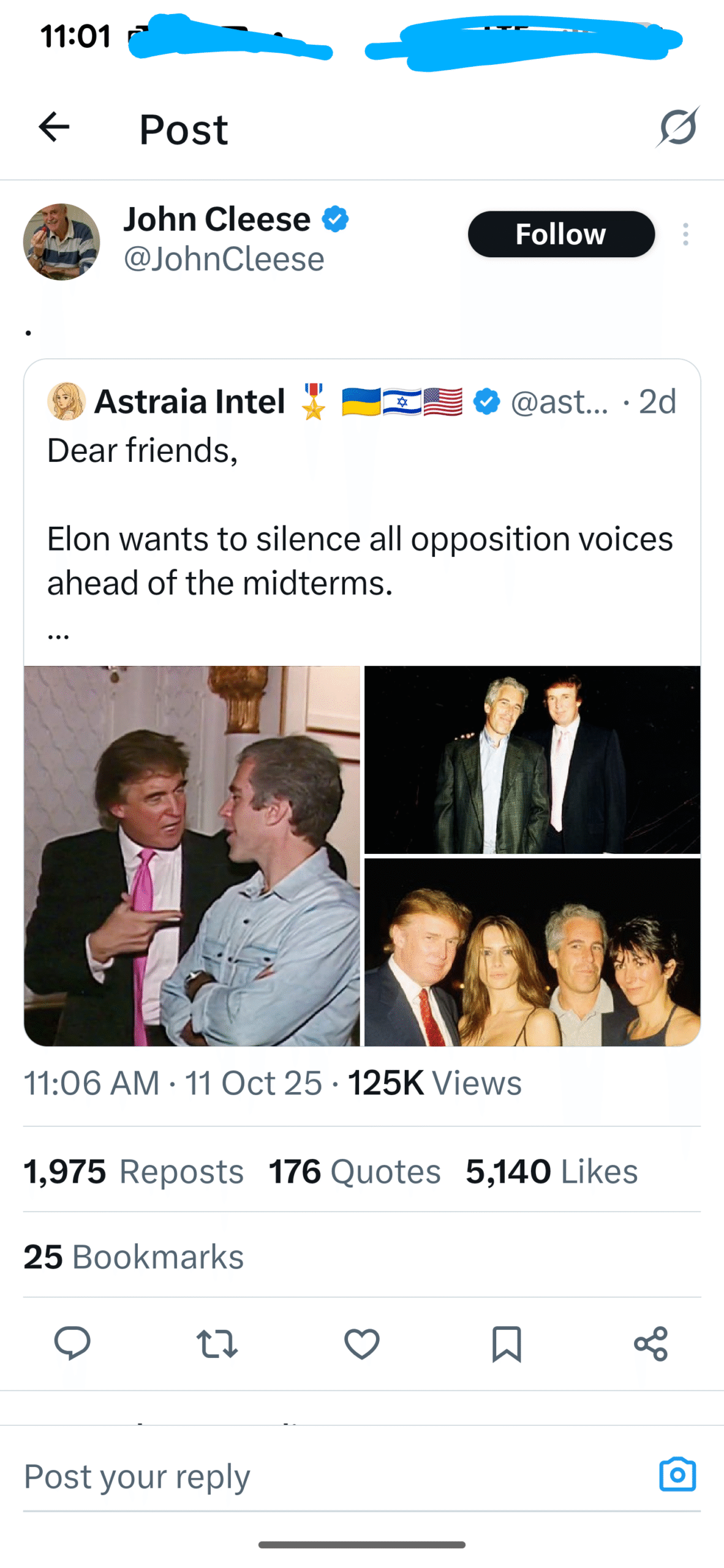Open Astraia Intel's avatar
The height and width of the screenshot is (1568, 724).
click(66, 402)
